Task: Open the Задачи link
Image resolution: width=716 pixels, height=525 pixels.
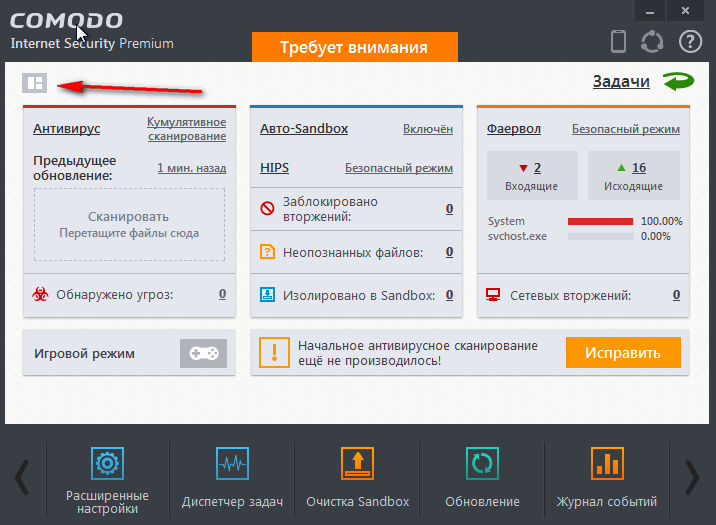Action: click(621, 82)
